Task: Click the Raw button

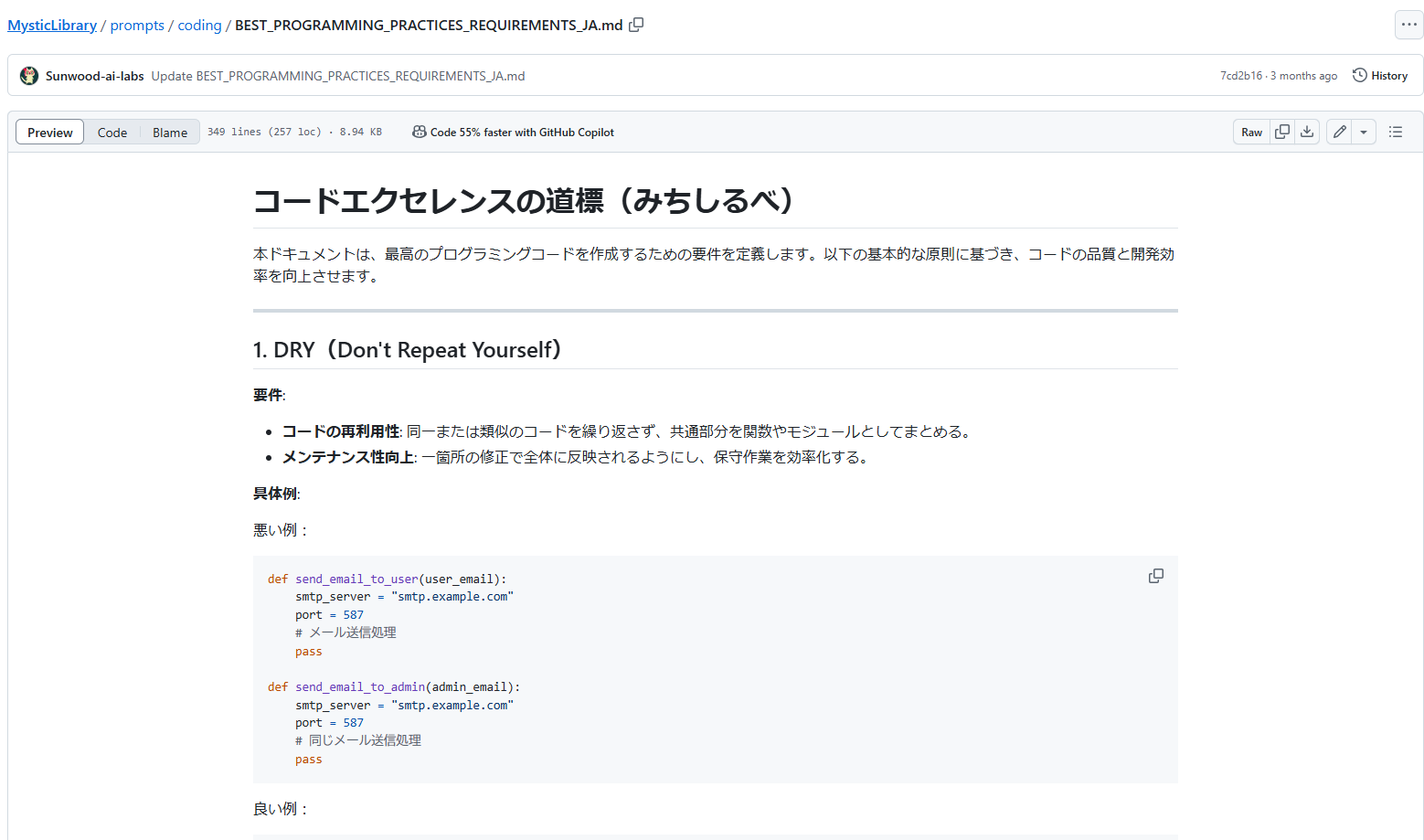Action: pyautogui.click(x=1251, y=132)
